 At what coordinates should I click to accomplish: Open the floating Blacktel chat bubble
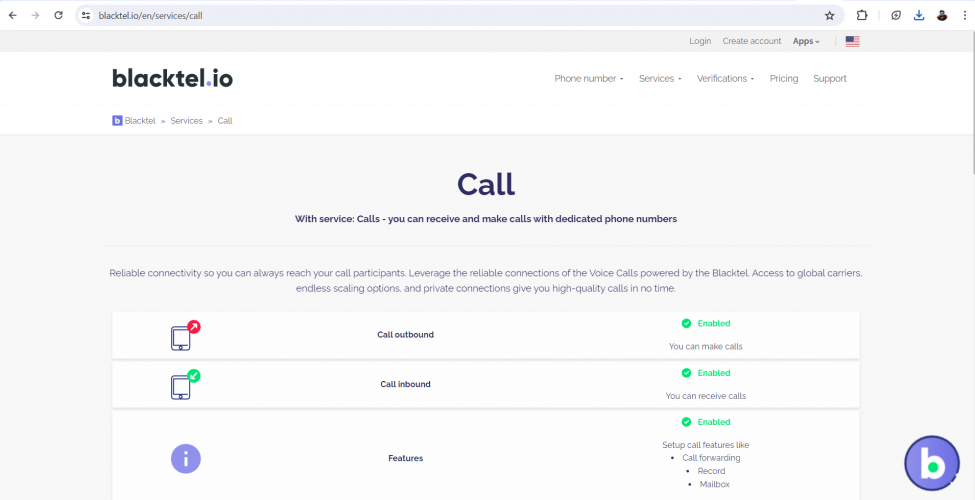pos(931,463)
